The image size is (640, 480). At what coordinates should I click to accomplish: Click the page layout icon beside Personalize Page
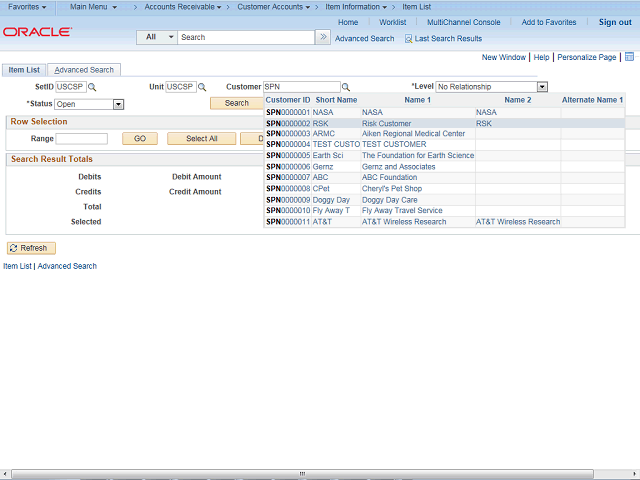tap(629, 57)
